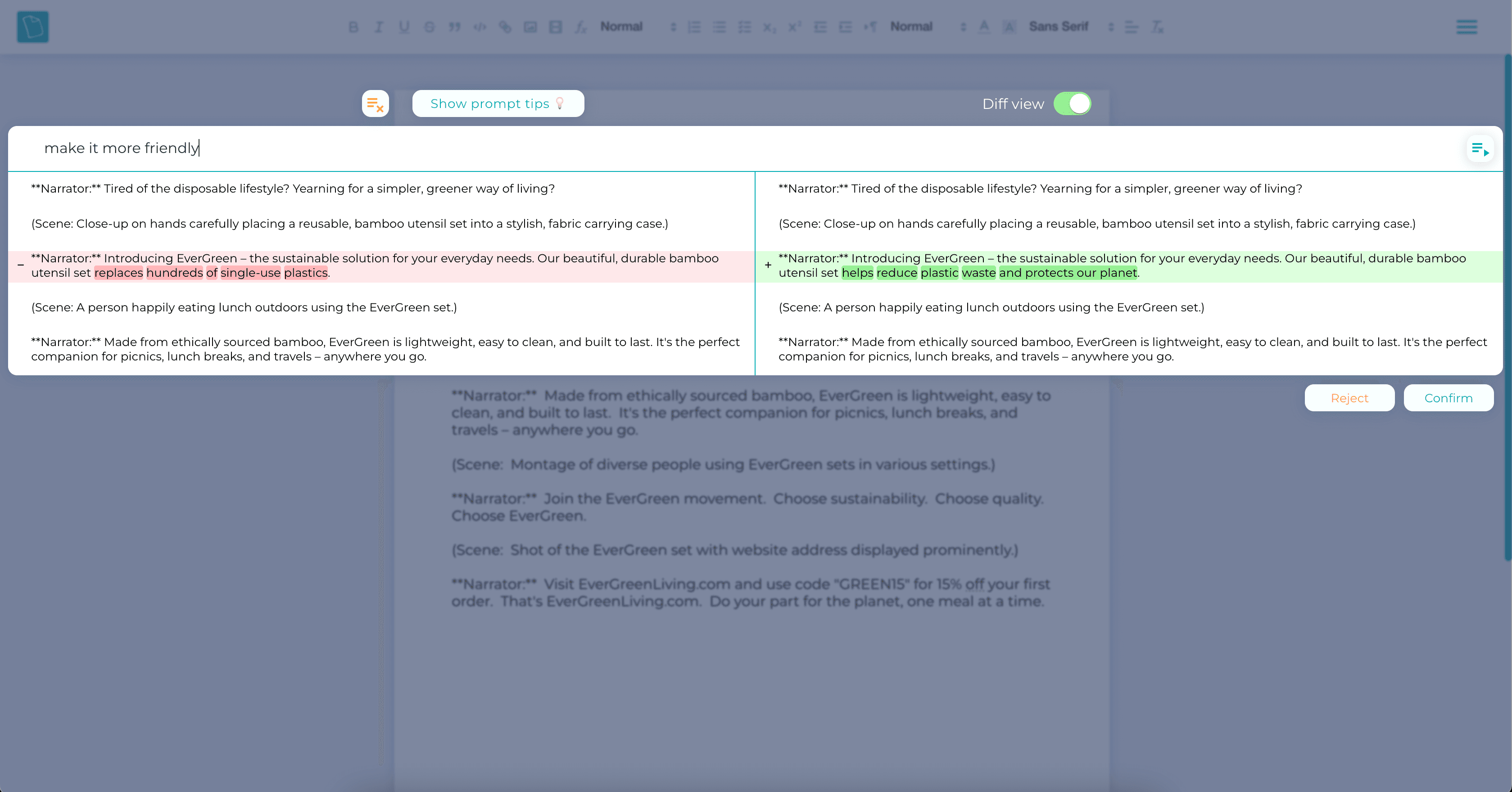Apply subscript formatting

[770, 27]
